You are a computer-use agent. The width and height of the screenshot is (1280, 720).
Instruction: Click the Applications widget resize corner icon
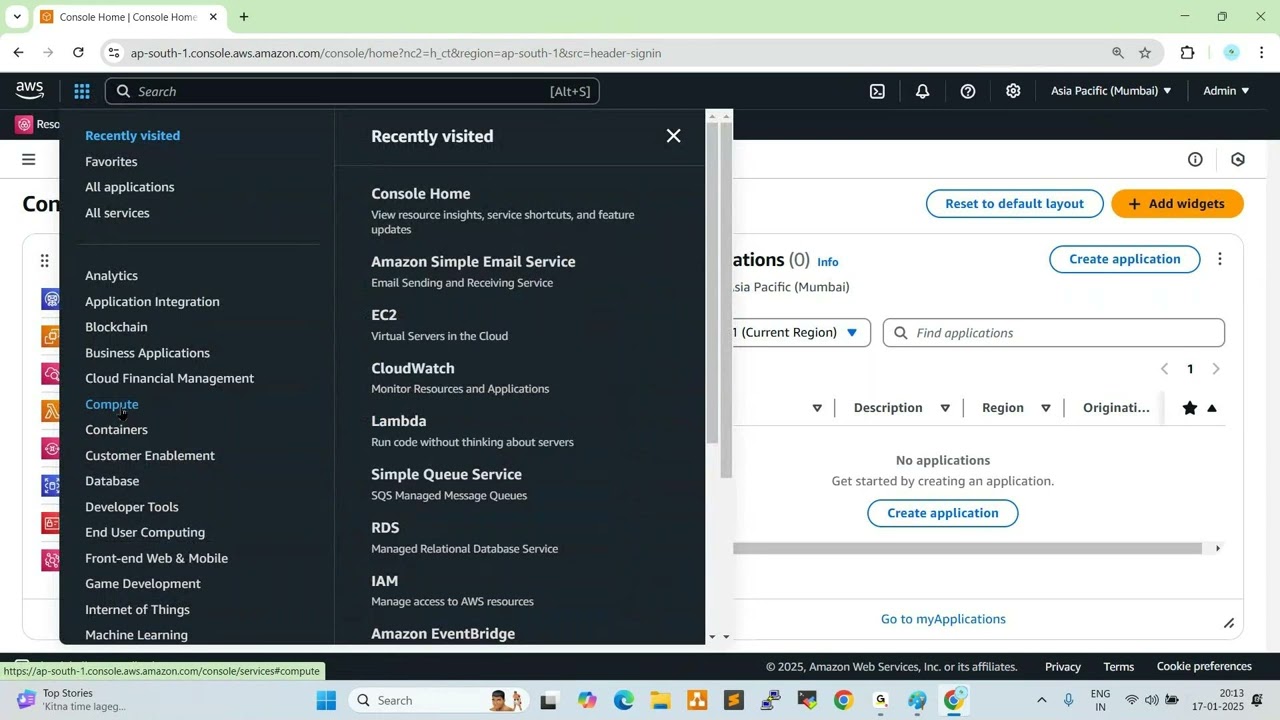click(1229, 624)
